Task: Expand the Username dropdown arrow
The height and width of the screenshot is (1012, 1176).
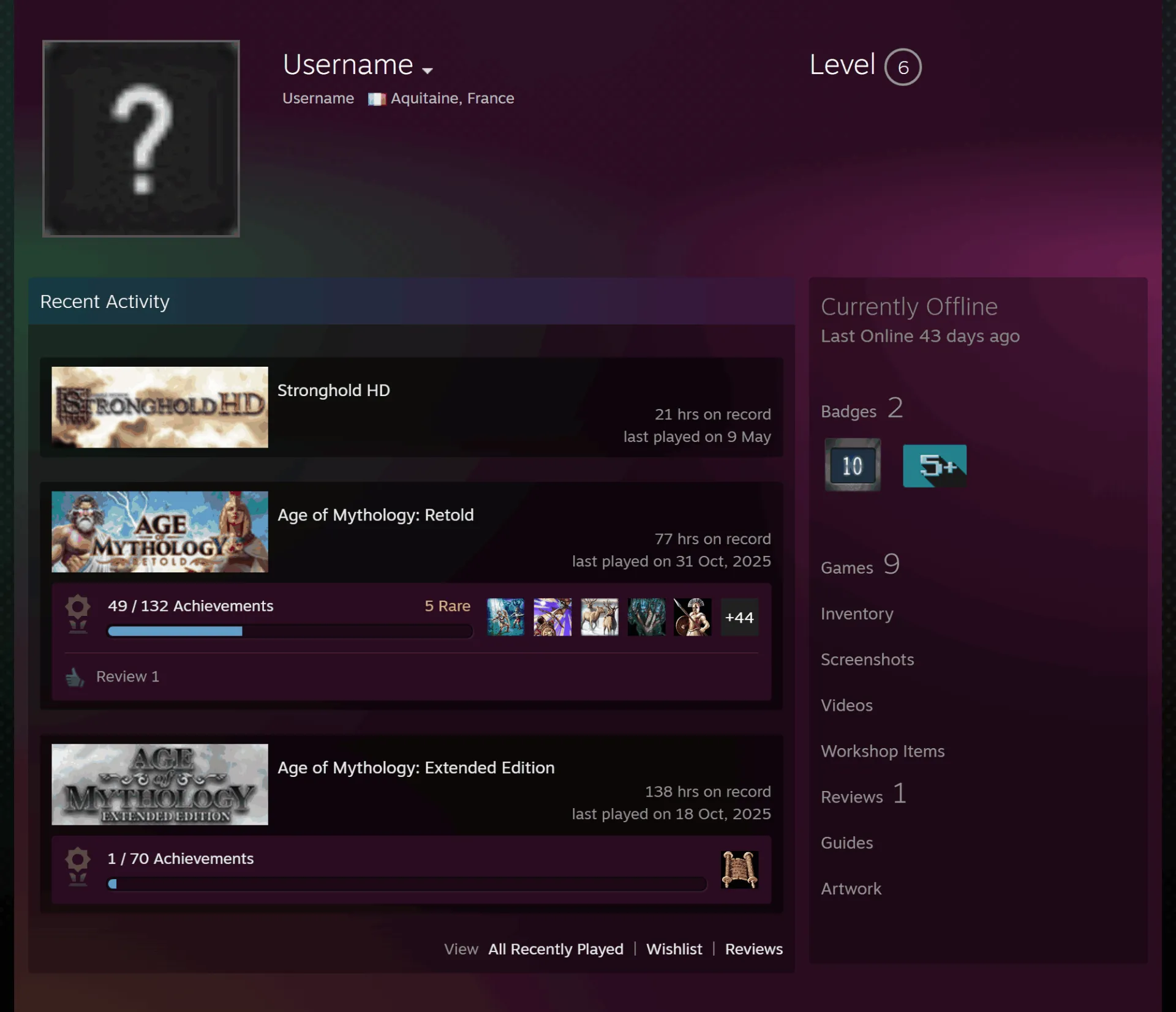Action: (x=428, y=70)
